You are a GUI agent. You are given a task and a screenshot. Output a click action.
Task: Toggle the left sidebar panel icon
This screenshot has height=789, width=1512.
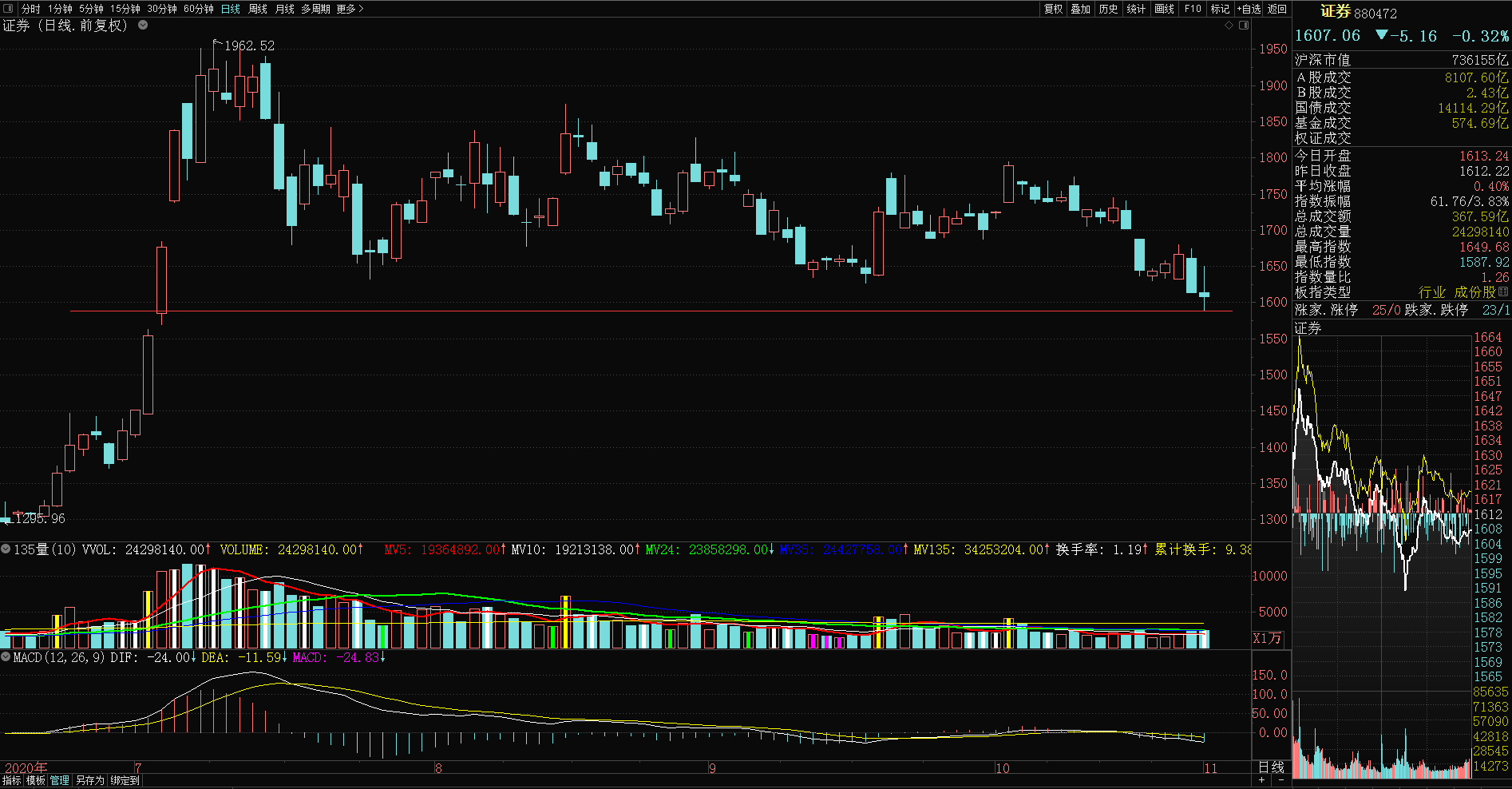click(x=8, y=9)
